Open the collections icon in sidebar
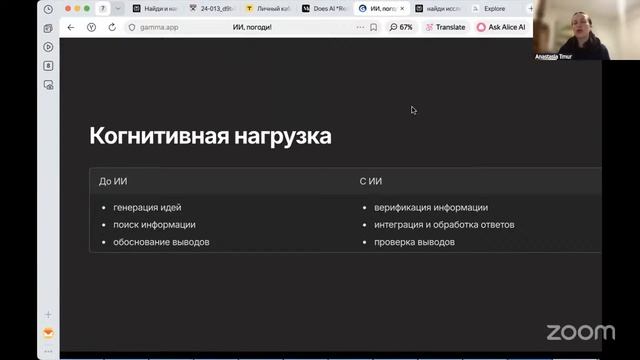The height and width of the screenshot is (360, 640). [x=48, y=28]
